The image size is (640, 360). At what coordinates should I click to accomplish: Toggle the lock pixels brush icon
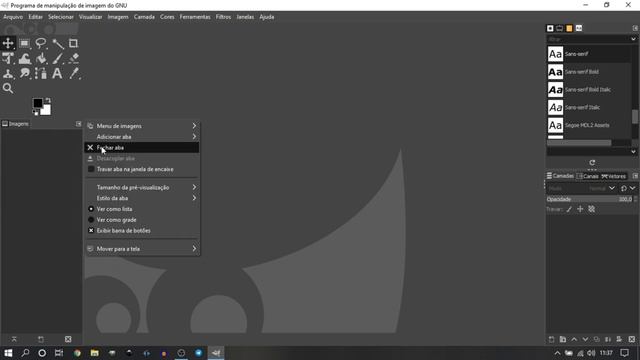569,209
